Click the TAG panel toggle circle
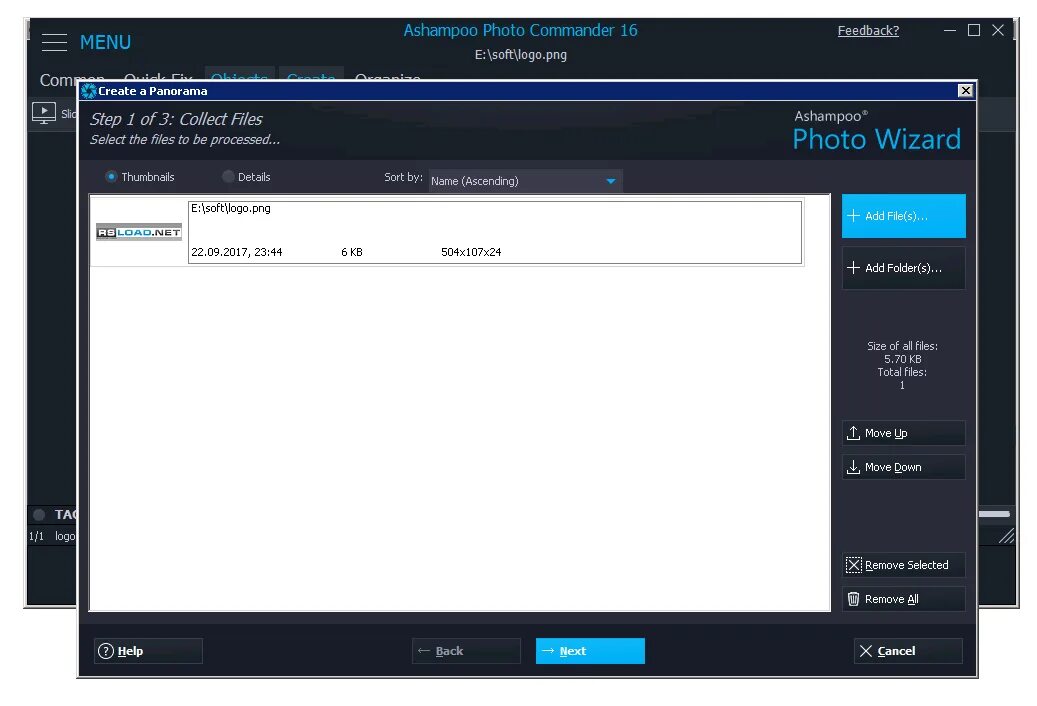The height and width of the screenshot is (706, 1037). (39, 514)
